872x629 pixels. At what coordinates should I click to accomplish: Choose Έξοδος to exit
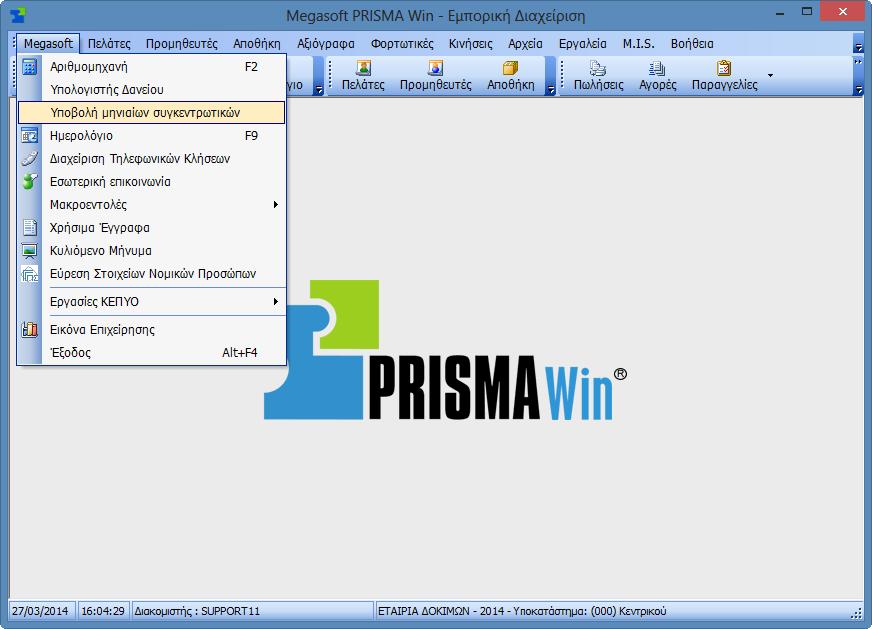point(152,353)
